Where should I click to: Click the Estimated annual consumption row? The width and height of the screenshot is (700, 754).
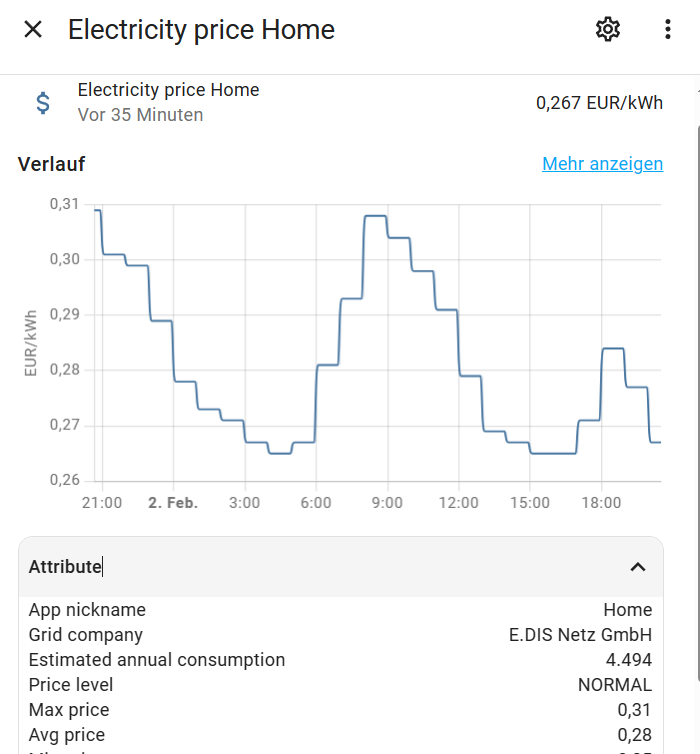pyautogui.click(x=340, y=660)
